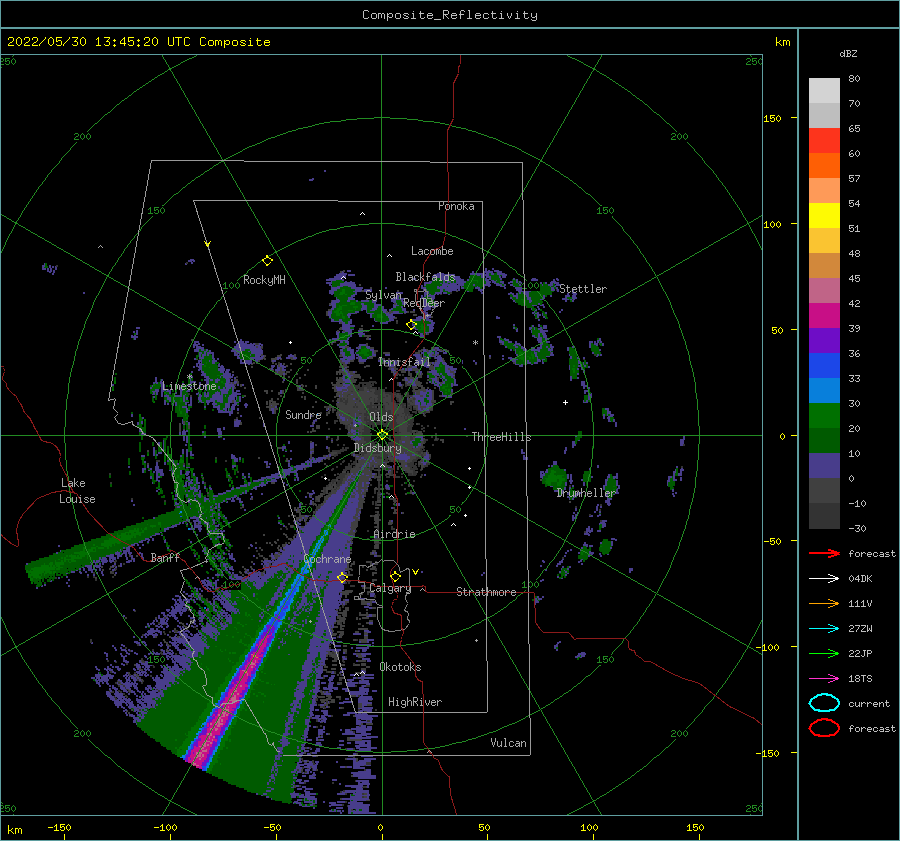Click the Banff label

coord(165,558)
